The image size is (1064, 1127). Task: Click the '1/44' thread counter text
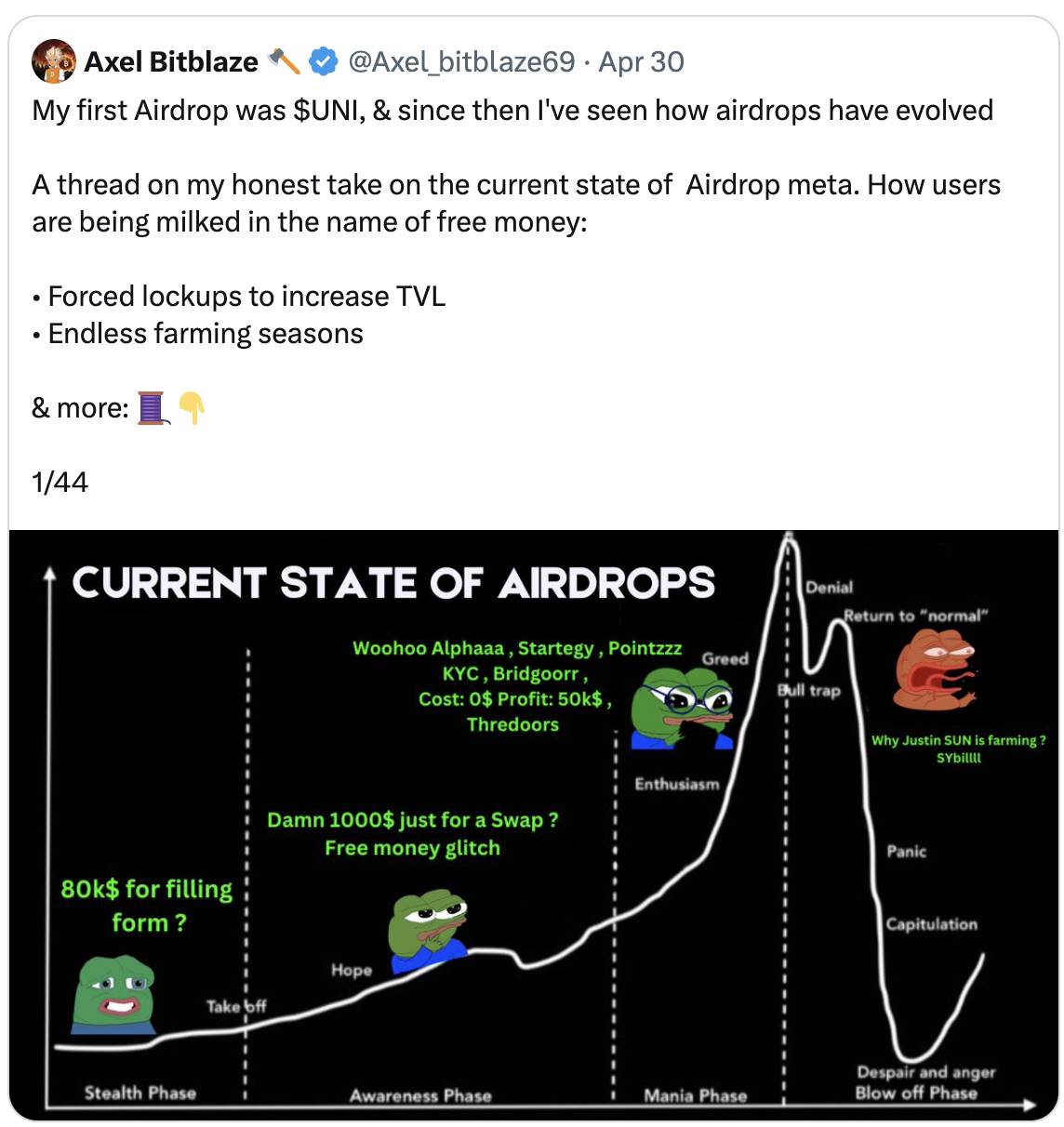(x=60, y=482)
